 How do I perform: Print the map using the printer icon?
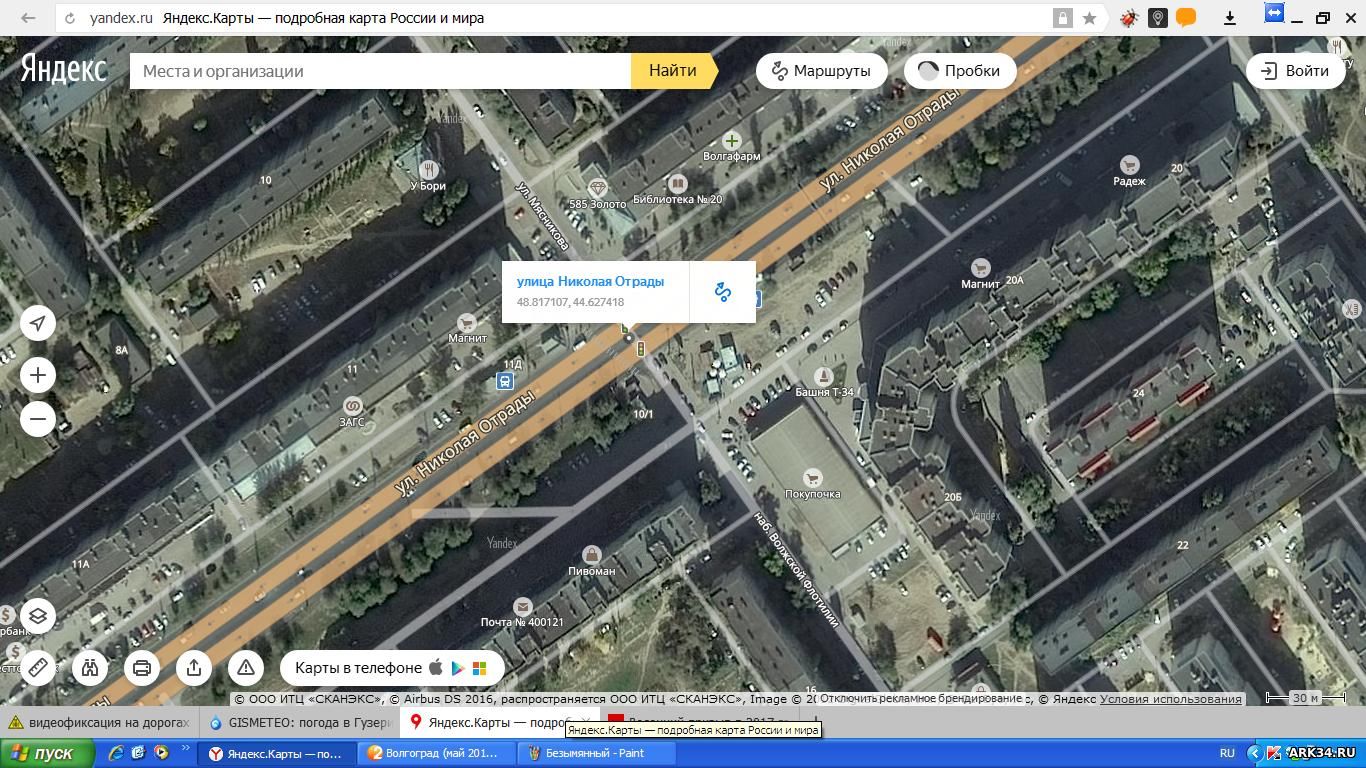(x=142, y=667)
